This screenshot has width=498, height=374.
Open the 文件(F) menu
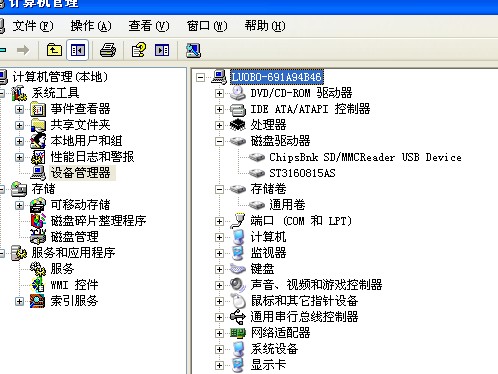tap(33, 26)
